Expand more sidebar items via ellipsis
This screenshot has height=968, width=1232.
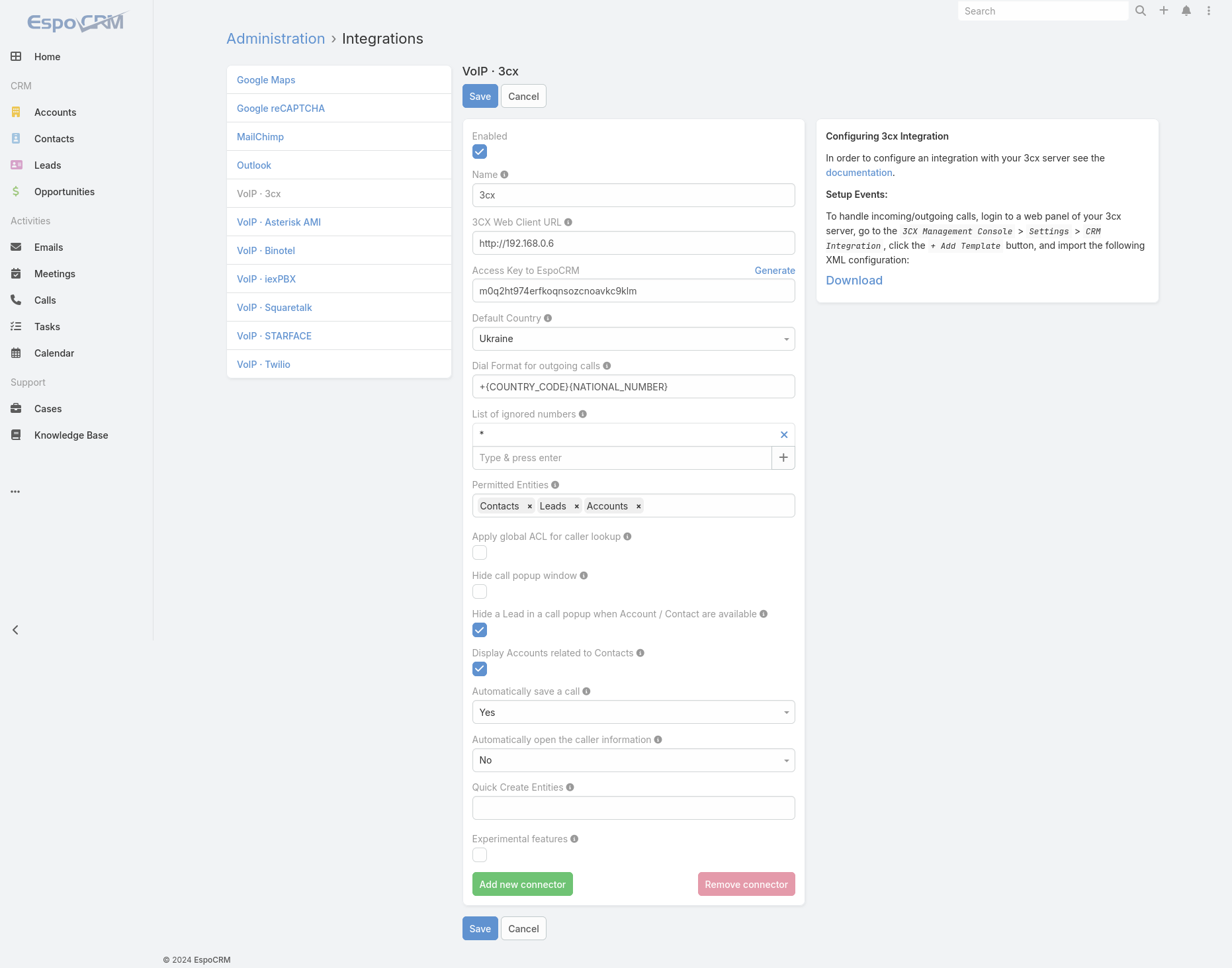[x=15, y=492]
